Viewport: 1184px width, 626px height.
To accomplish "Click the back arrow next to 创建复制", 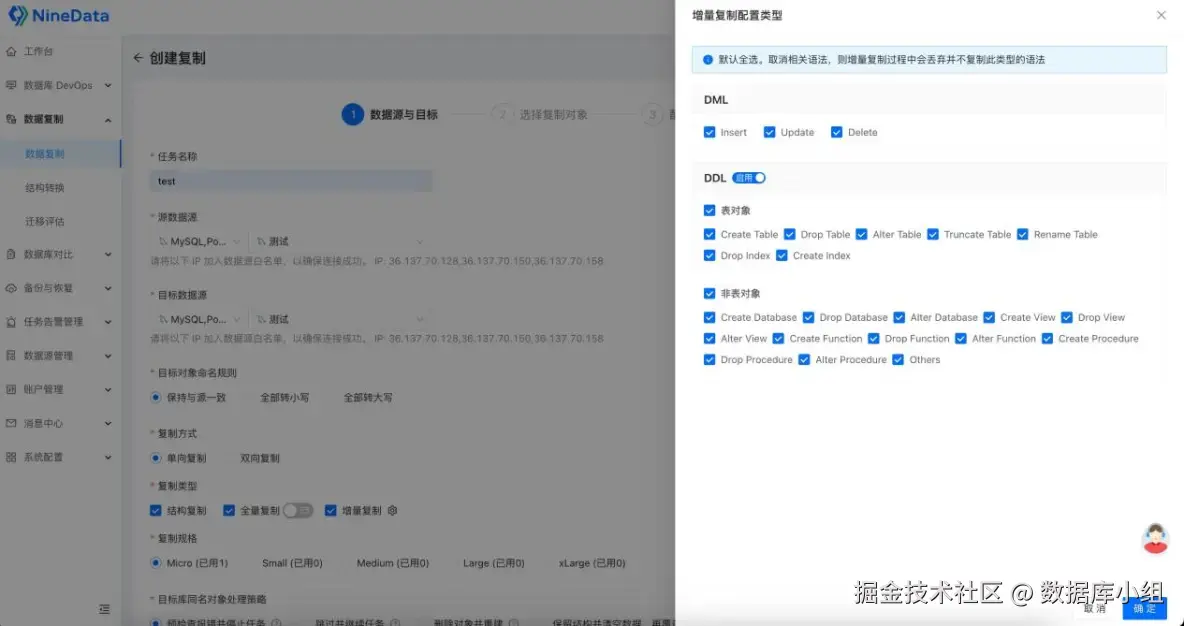I will 137,57.
